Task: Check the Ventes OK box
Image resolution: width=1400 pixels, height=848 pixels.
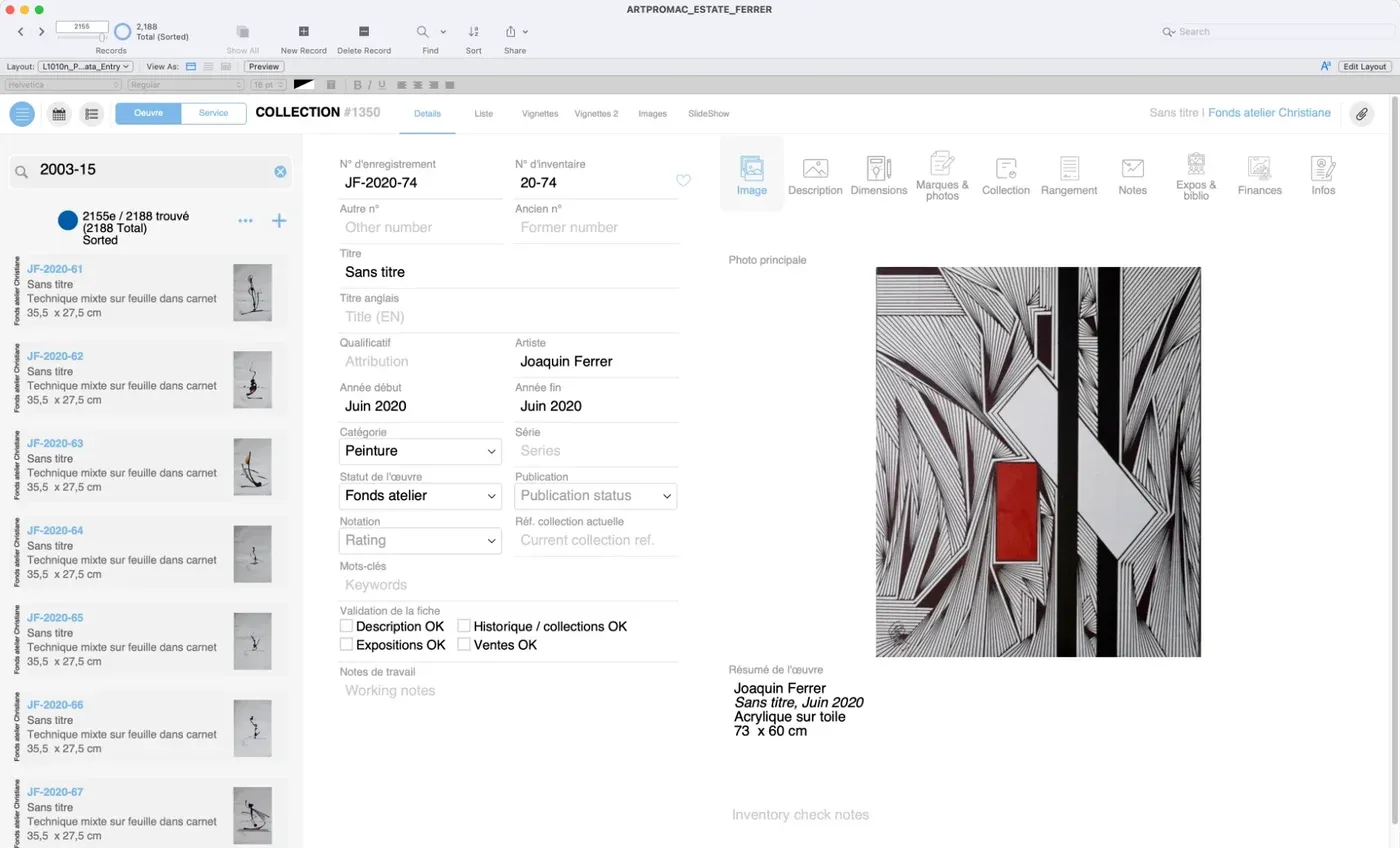Action: pyautogui.click(x=464, y=645)
